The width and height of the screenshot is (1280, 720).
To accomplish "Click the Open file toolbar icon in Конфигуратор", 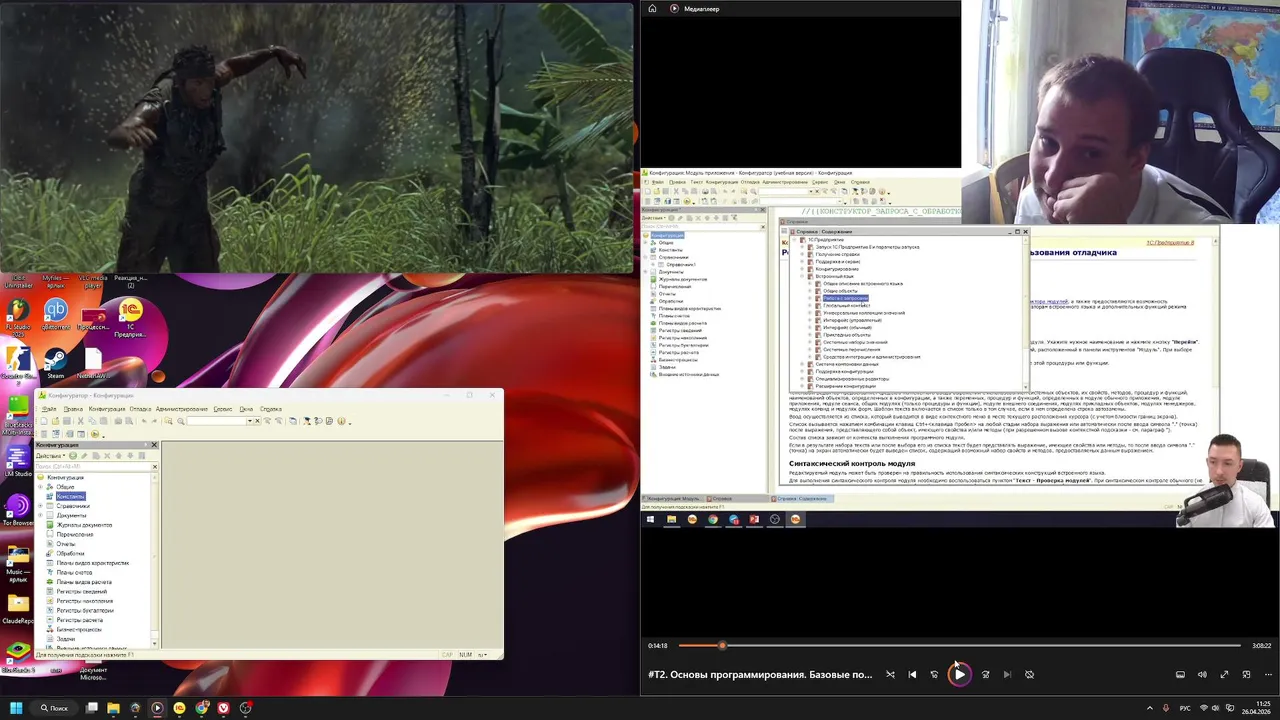I will click(56, 421).
